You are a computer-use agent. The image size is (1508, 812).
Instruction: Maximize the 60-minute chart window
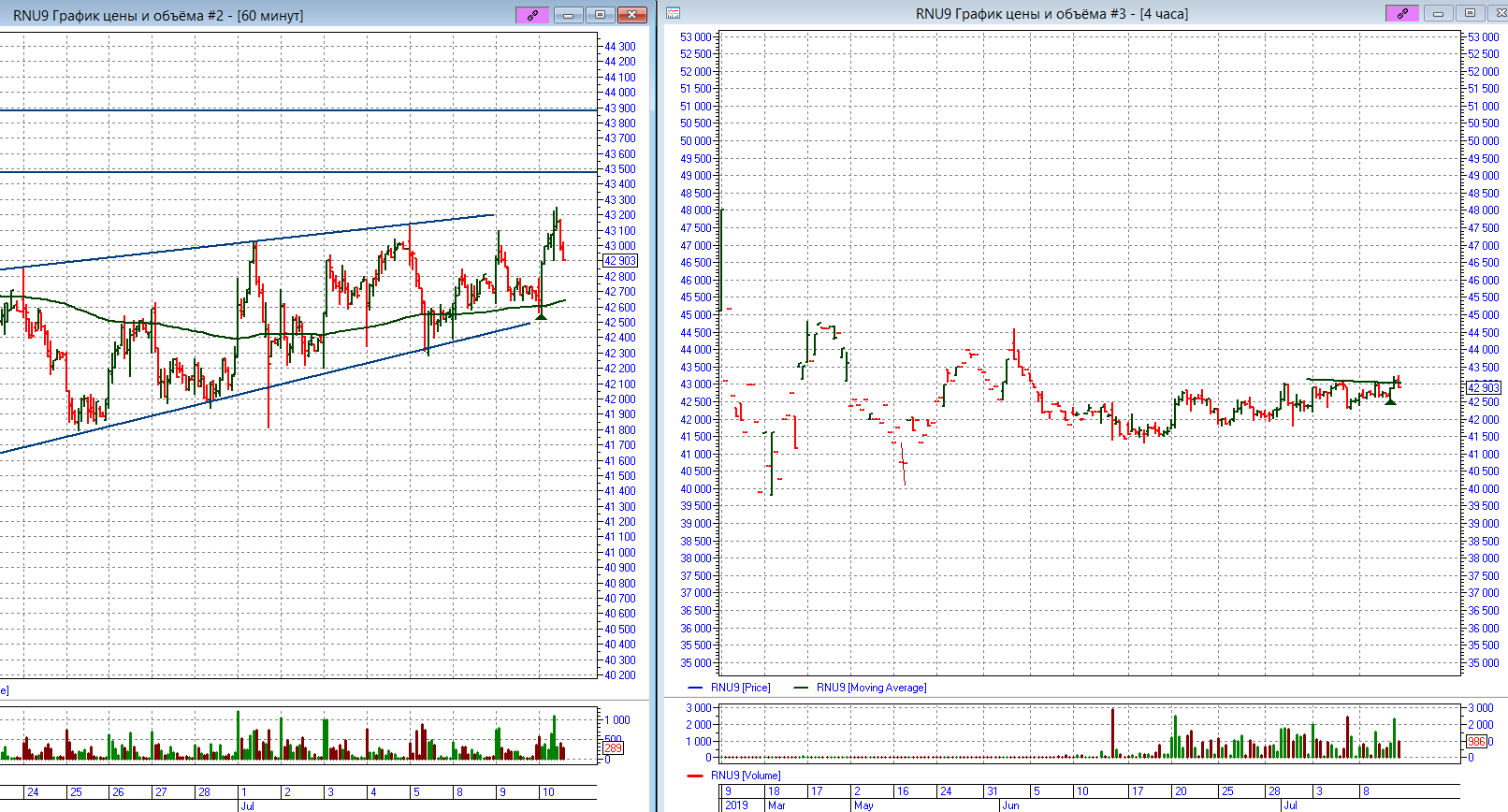point(600,15)
